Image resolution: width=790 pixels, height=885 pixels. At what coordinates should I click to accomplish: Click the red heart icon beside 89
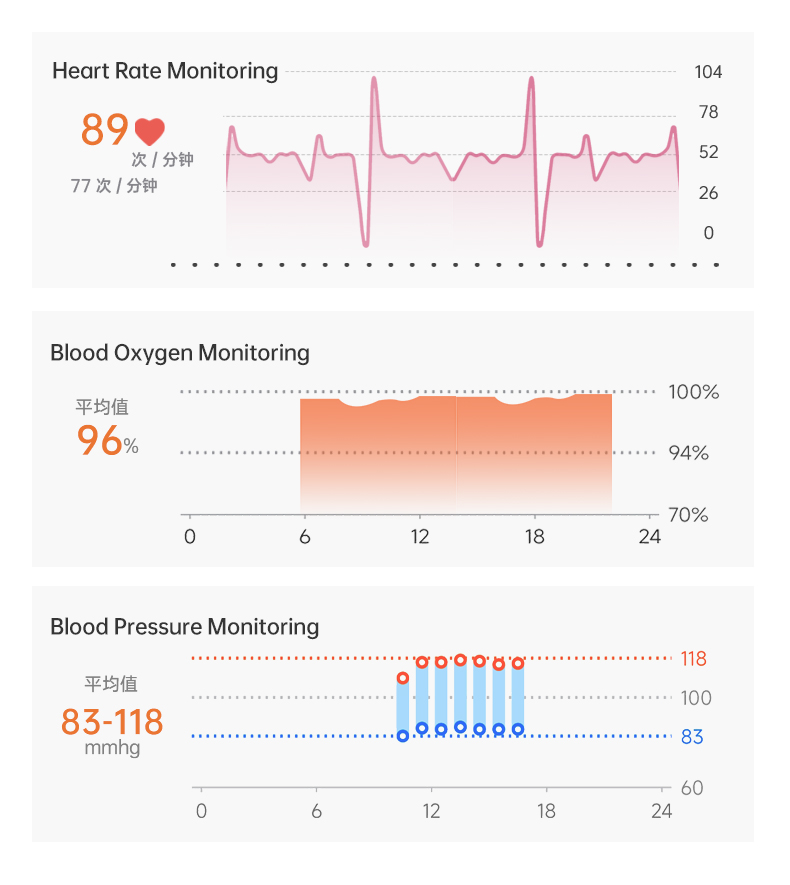[150, 132]
